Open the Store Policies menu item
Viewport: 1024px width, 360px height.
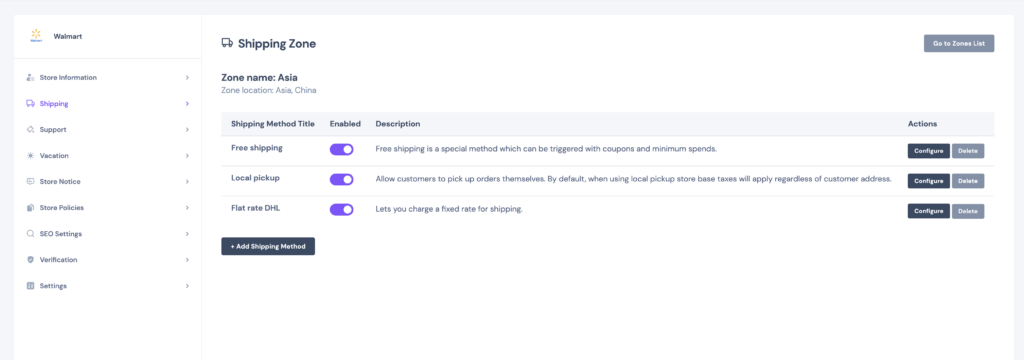pyautogui.click(x=108, y=208)
